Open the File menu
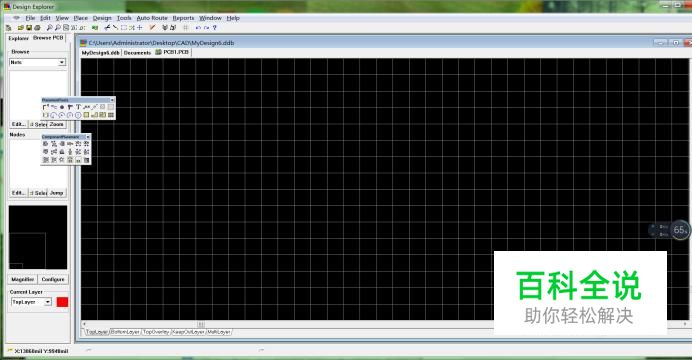The width and height of the screenshot is (692, 360). point(30,18)
